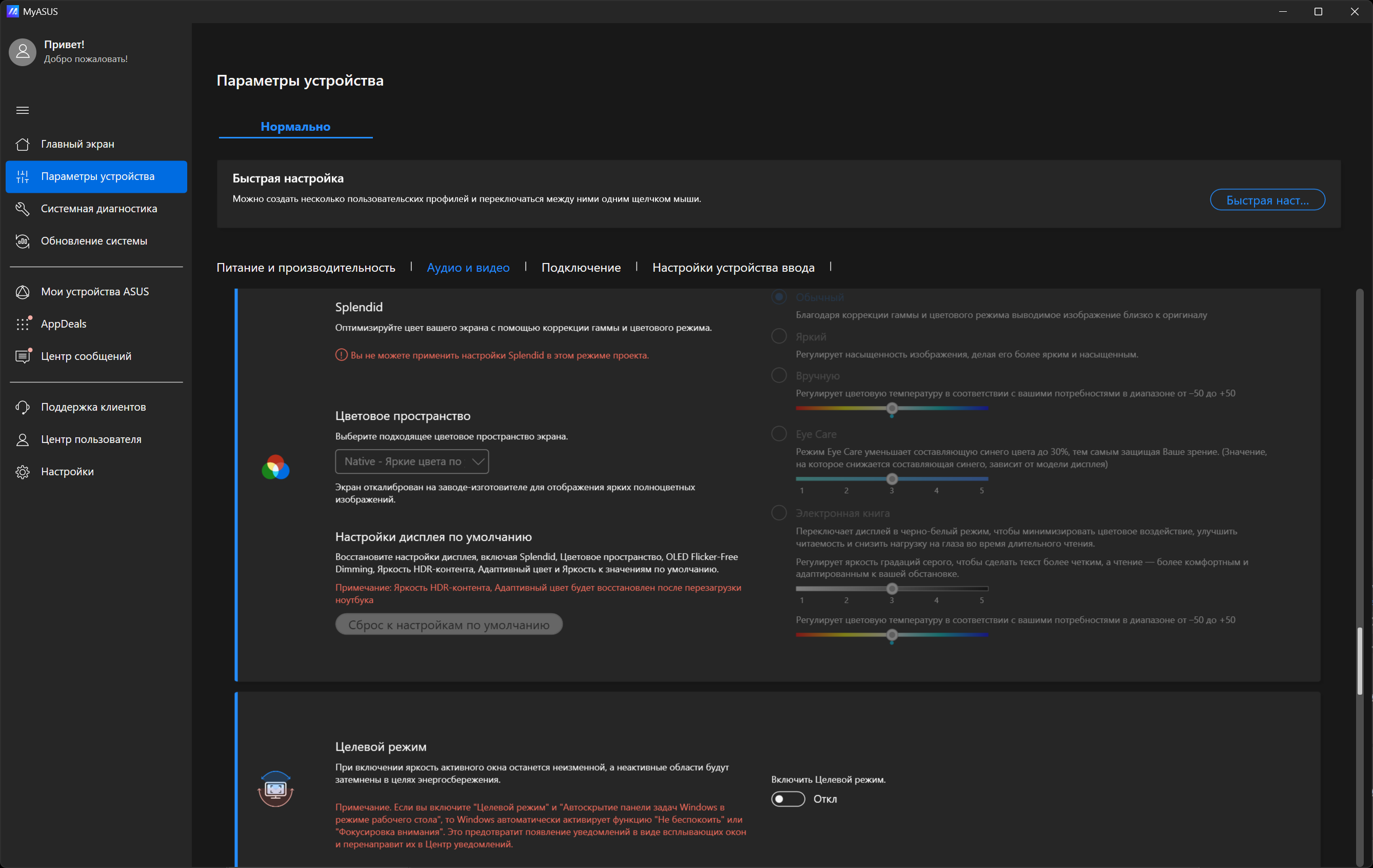Open Центр пользователя
The height and width of the screenshot is (868, 1373).
(96, 439)
